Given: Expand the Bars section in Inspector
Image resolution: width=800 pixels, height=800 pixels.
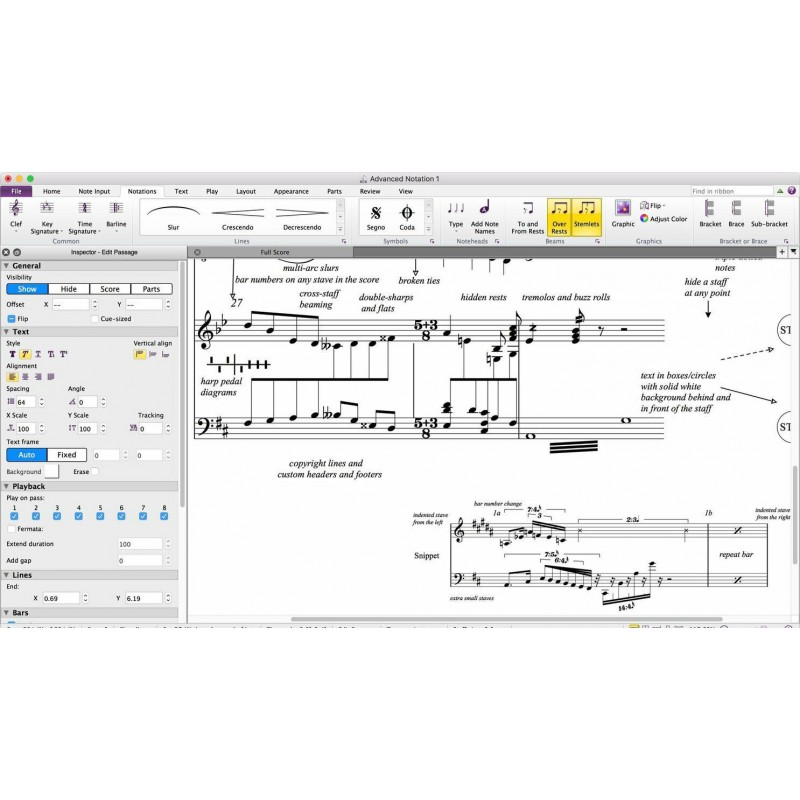Looking at the screenshot, I should [x=8, y=611].
